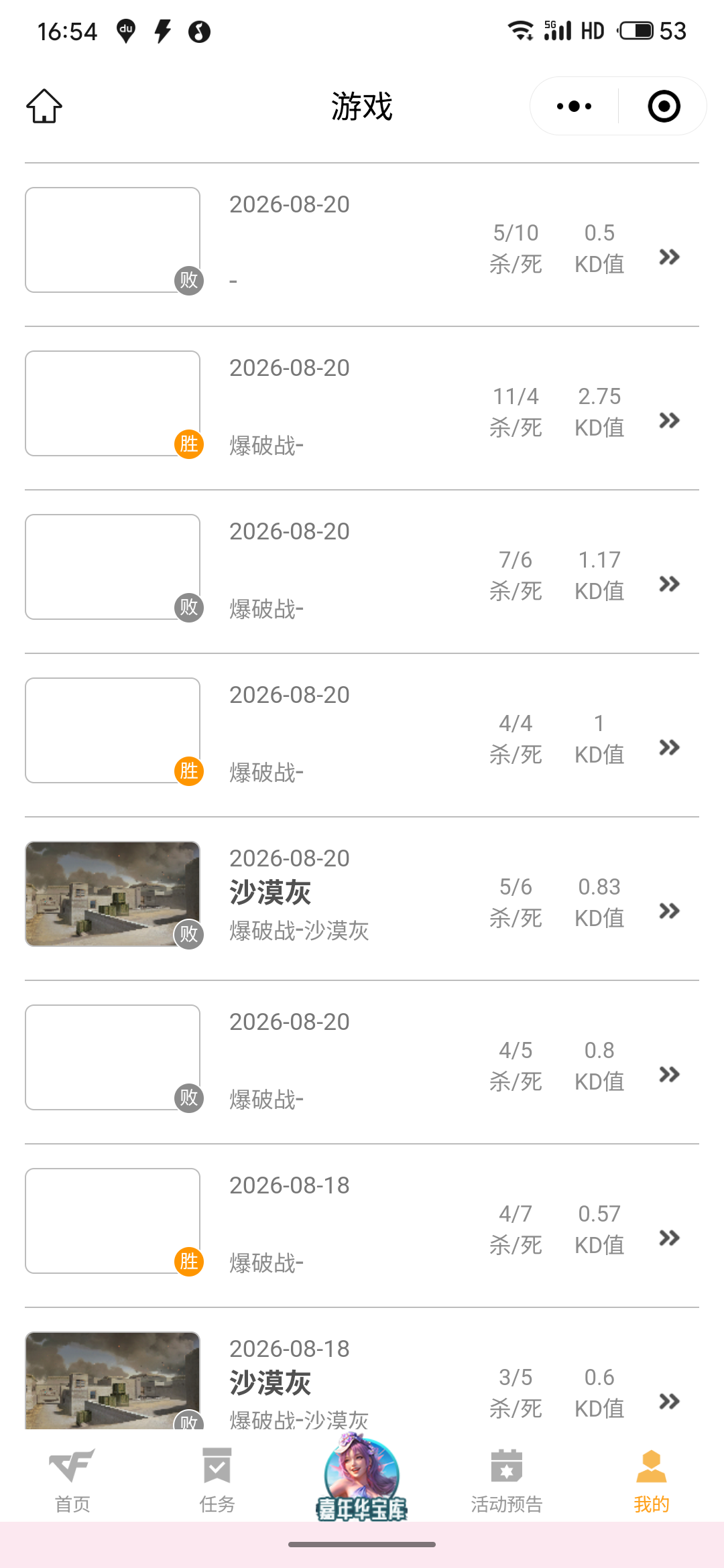Viewport: 724px width, 1568px height.
Task: Open details arrow for 0.83 KD match
Action: [669, 911]
